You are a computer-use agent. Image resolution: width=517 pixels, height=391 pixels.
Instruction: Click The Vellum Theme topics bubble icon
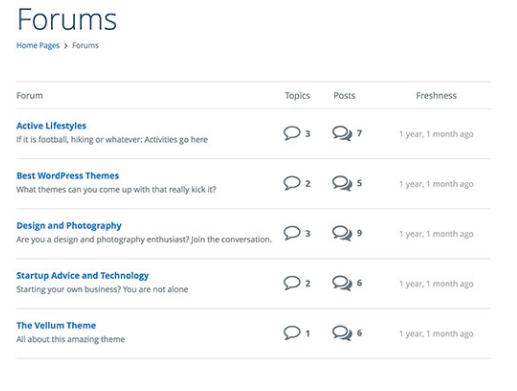click(292, 333)
